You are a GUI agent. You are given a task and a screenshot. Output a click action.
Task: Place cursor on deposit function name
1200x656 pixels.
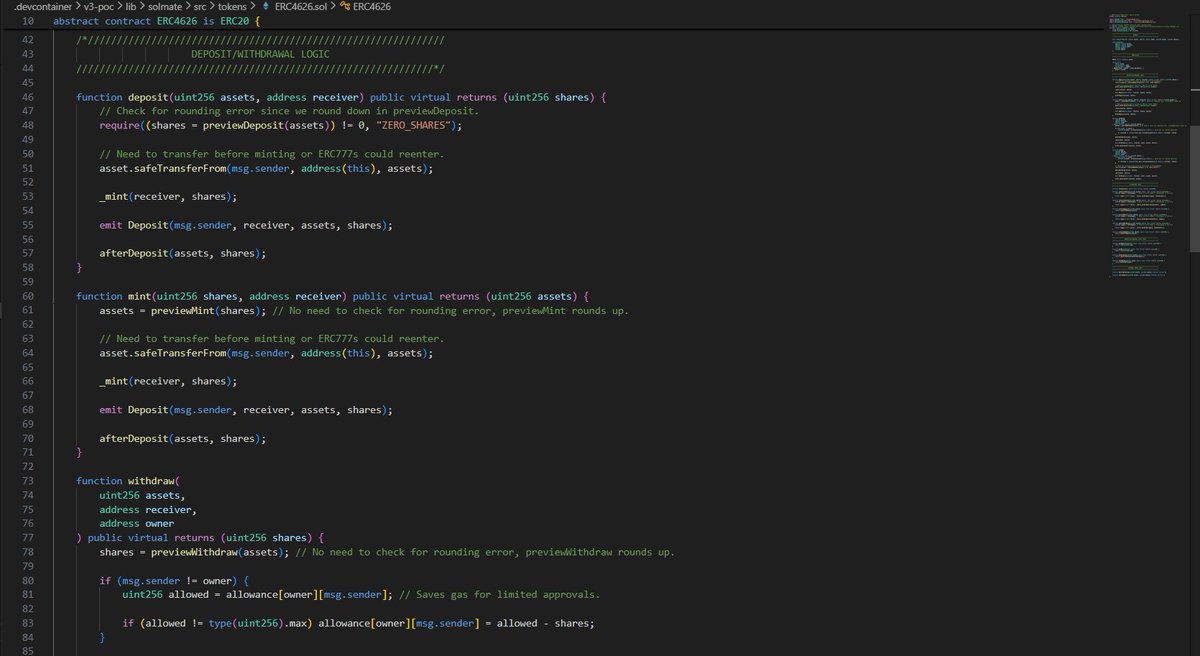[147, 97]
